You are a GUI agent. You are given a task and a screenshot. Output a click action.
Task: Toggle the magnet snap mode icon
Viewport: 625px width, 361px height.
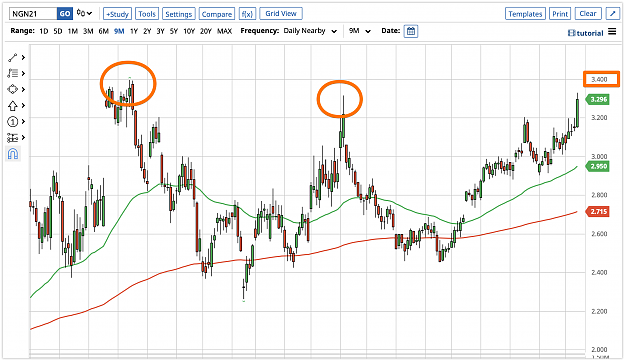coord(13,153)
